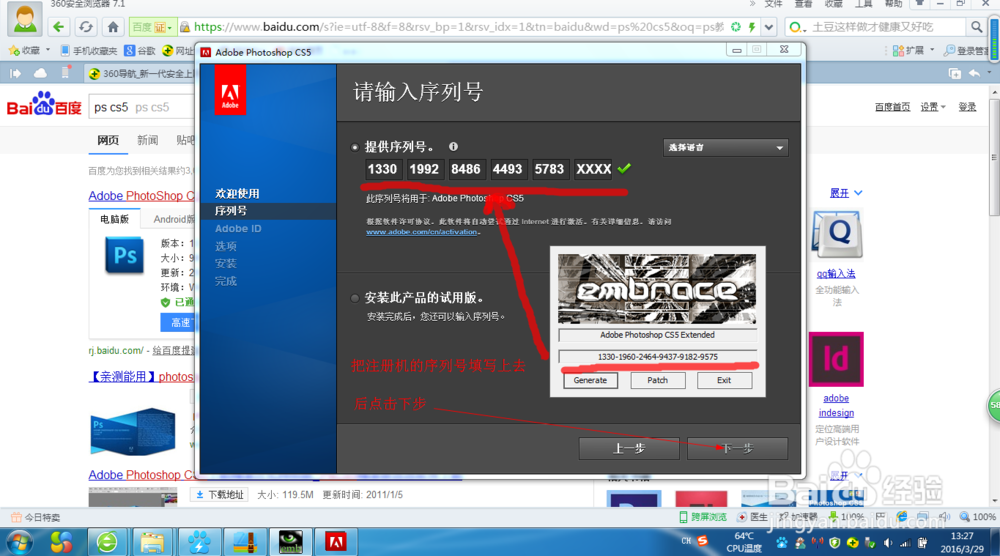Open the embrace keygen taskbar icon

[x=290, y=542]
